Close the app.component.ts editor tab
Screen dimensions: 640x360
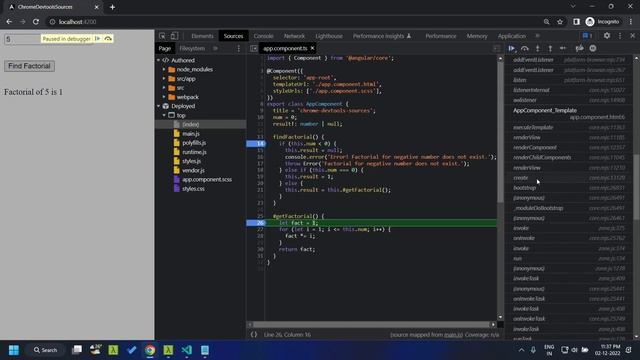(313, 48)
